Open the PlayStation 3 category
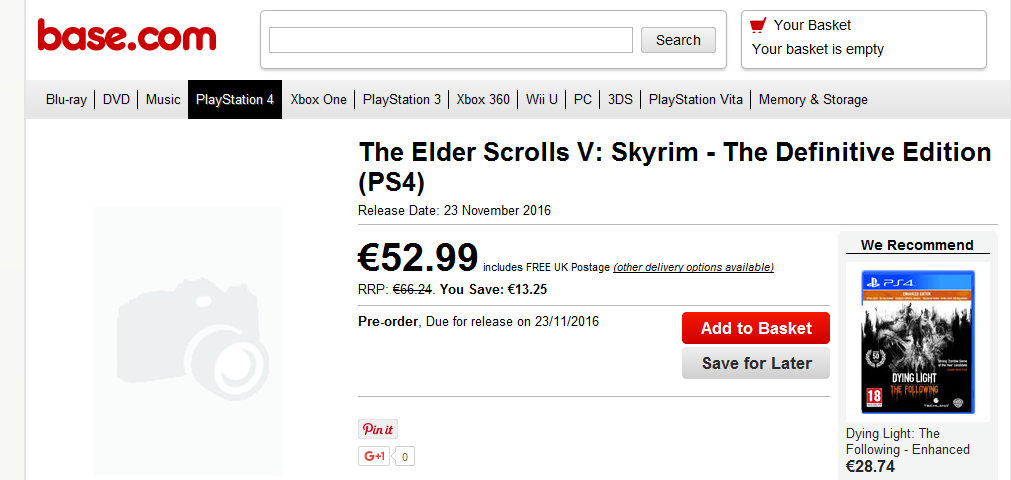1011x480 pixels. click(x=402, y=99)
